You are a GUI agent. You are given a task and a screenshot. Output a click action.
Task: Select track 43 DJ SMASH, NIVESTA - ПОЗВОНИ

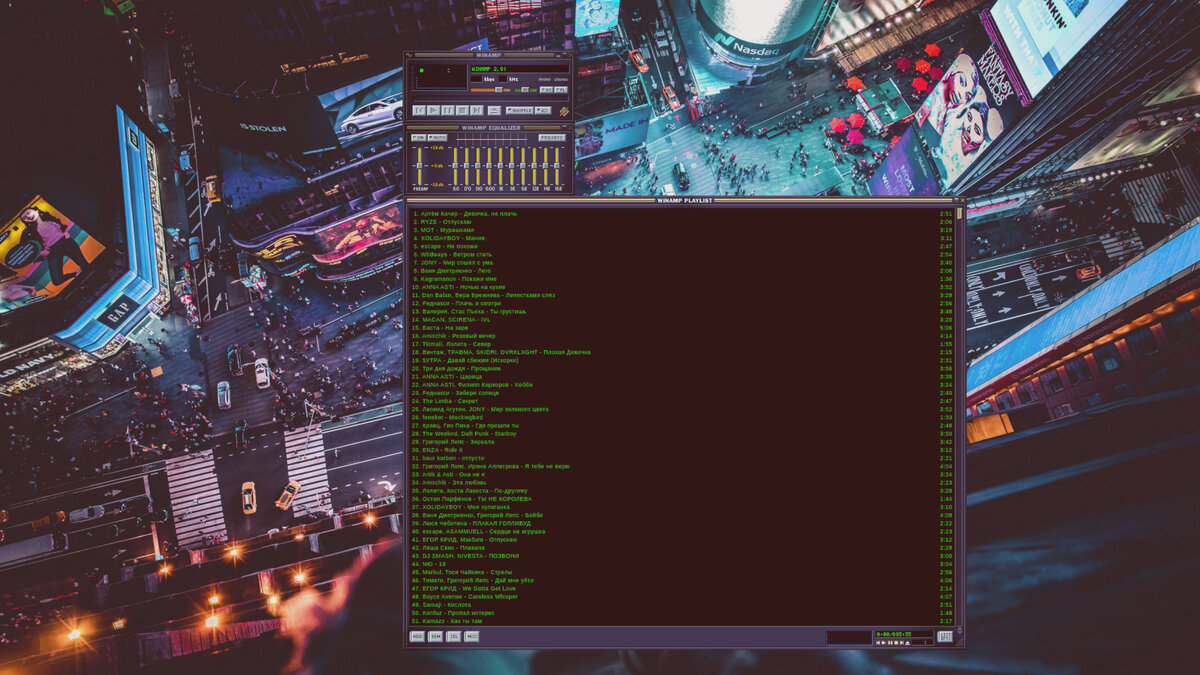[x=682, y=556]
